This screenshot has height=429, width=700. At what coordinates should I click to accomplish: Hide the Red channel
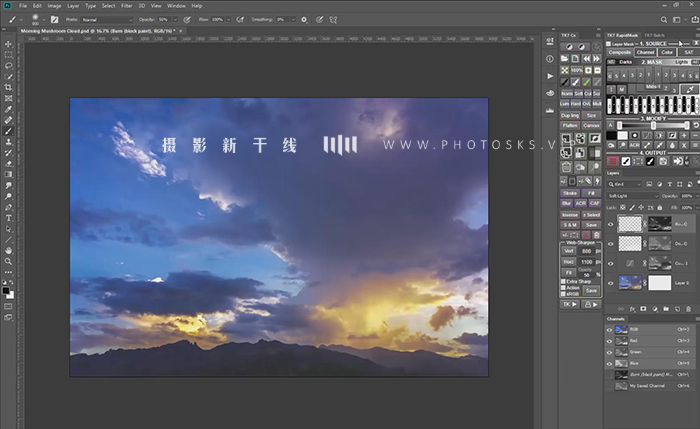609,341
